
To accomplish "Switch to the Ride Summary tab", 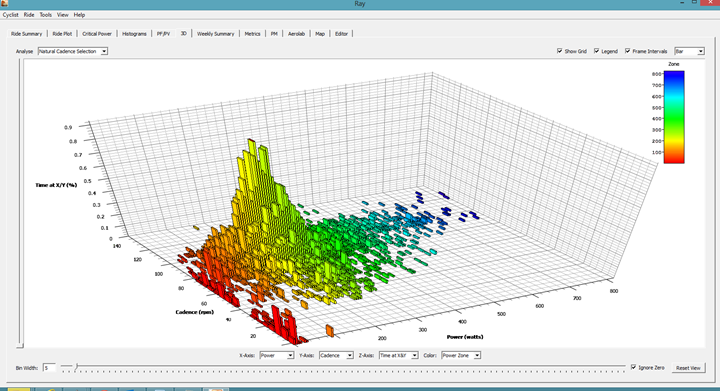I will click(x=27, y=34).
